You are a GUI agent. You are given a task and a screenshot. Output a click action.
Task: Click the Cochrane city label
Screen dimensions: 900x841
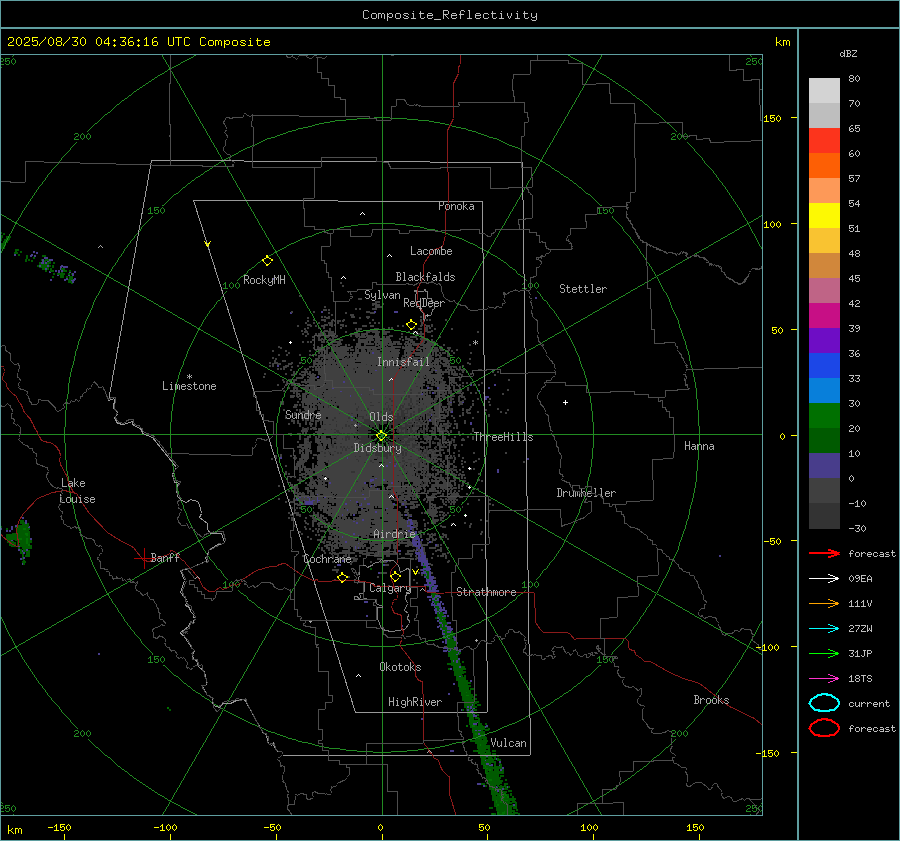(327, 559)
